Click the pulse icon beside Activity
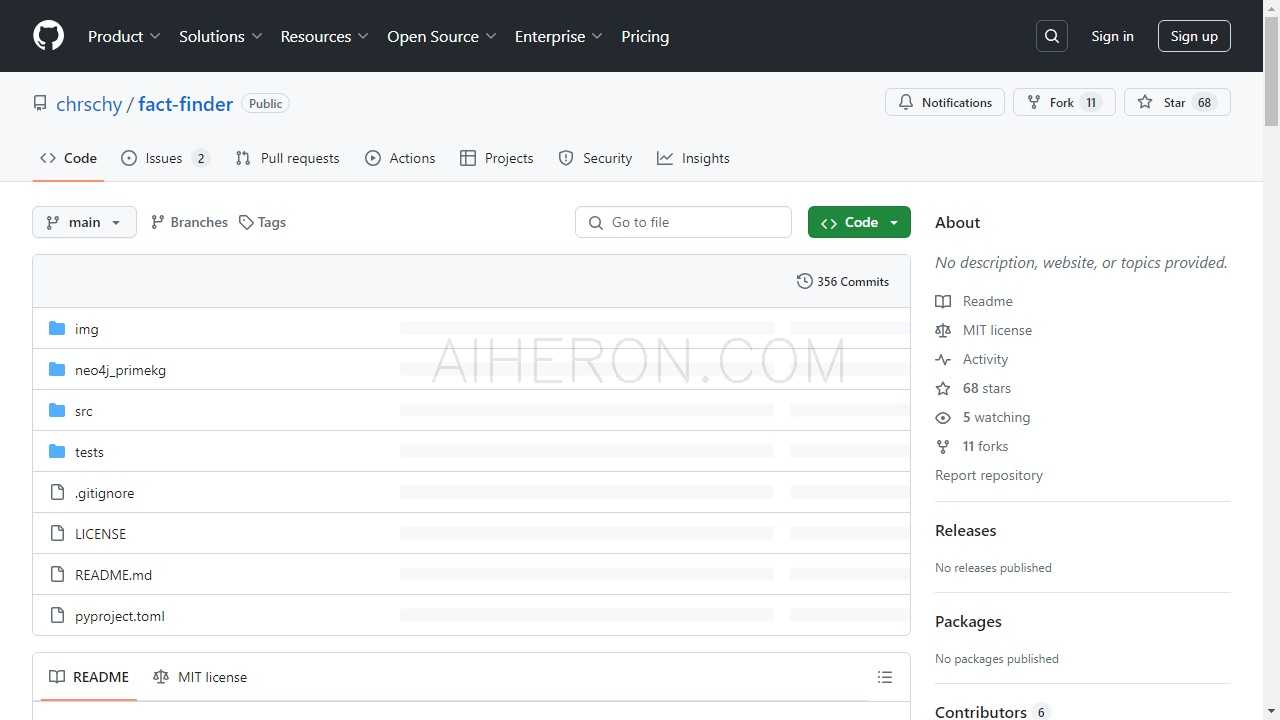The image size is (1280, 720). coord(943,359)
